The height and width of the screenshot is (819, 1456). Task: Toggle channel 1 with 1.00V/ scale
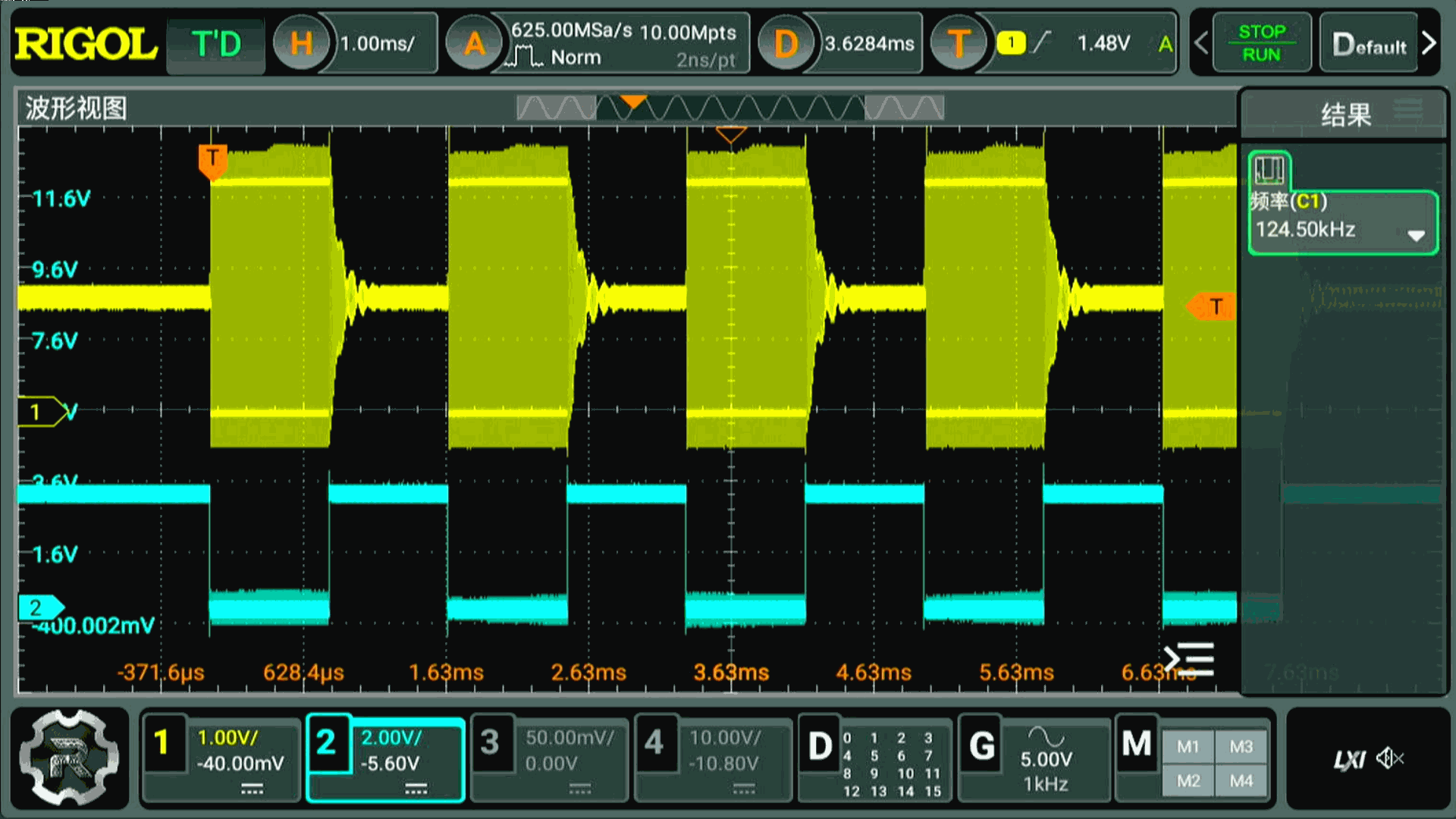tap(221, 757)
